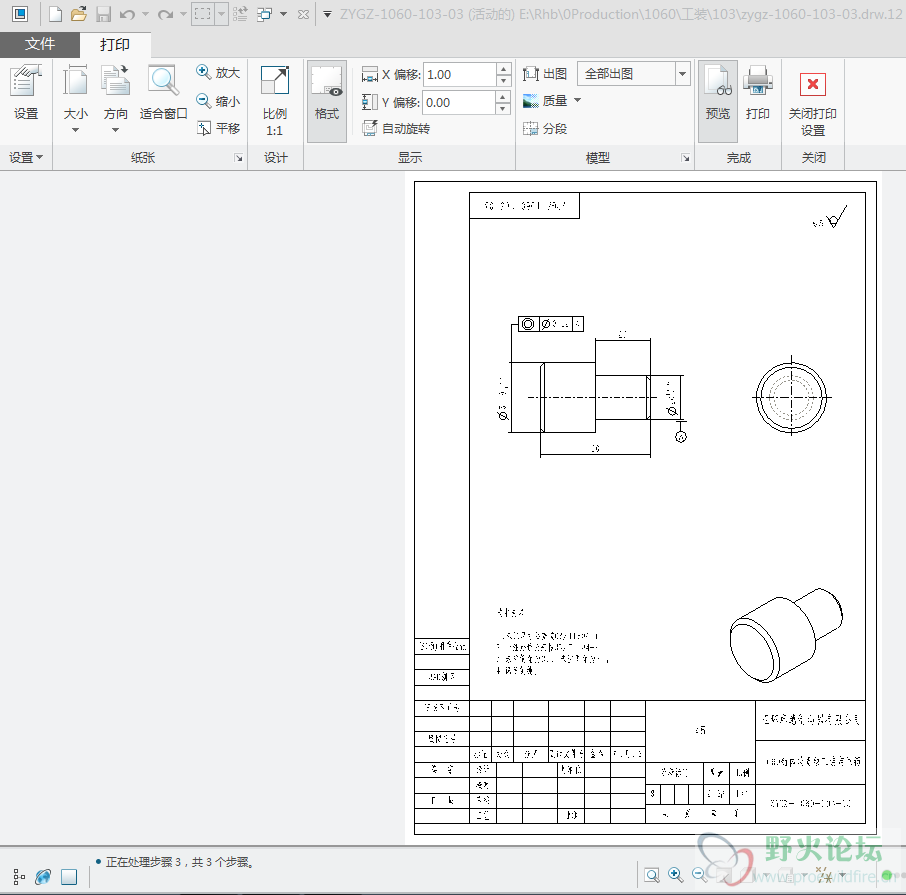Click 适合窗口 fit to window
The height and width of the screenshot is (895, 906).
pos(164,92)
